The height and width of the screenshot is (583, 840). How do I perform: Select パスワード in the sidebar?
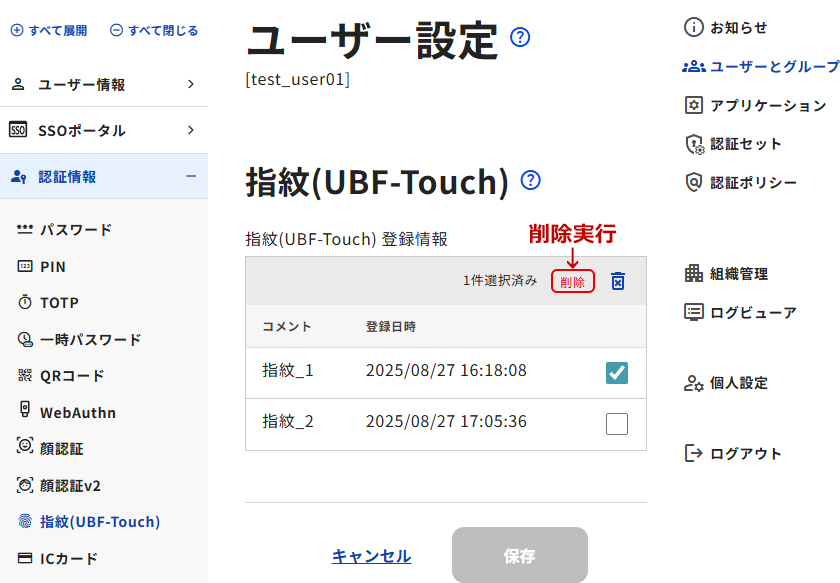[75, 230]
